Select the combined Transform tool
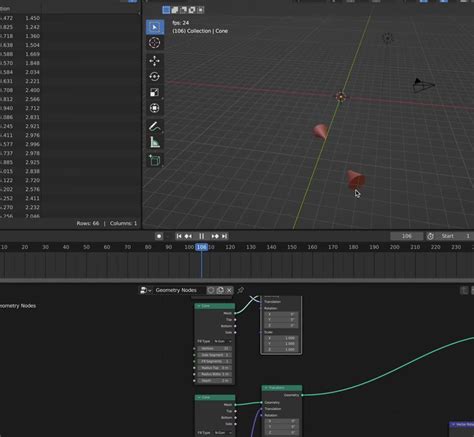The image size is (474, 437). [x=154, y=108]
